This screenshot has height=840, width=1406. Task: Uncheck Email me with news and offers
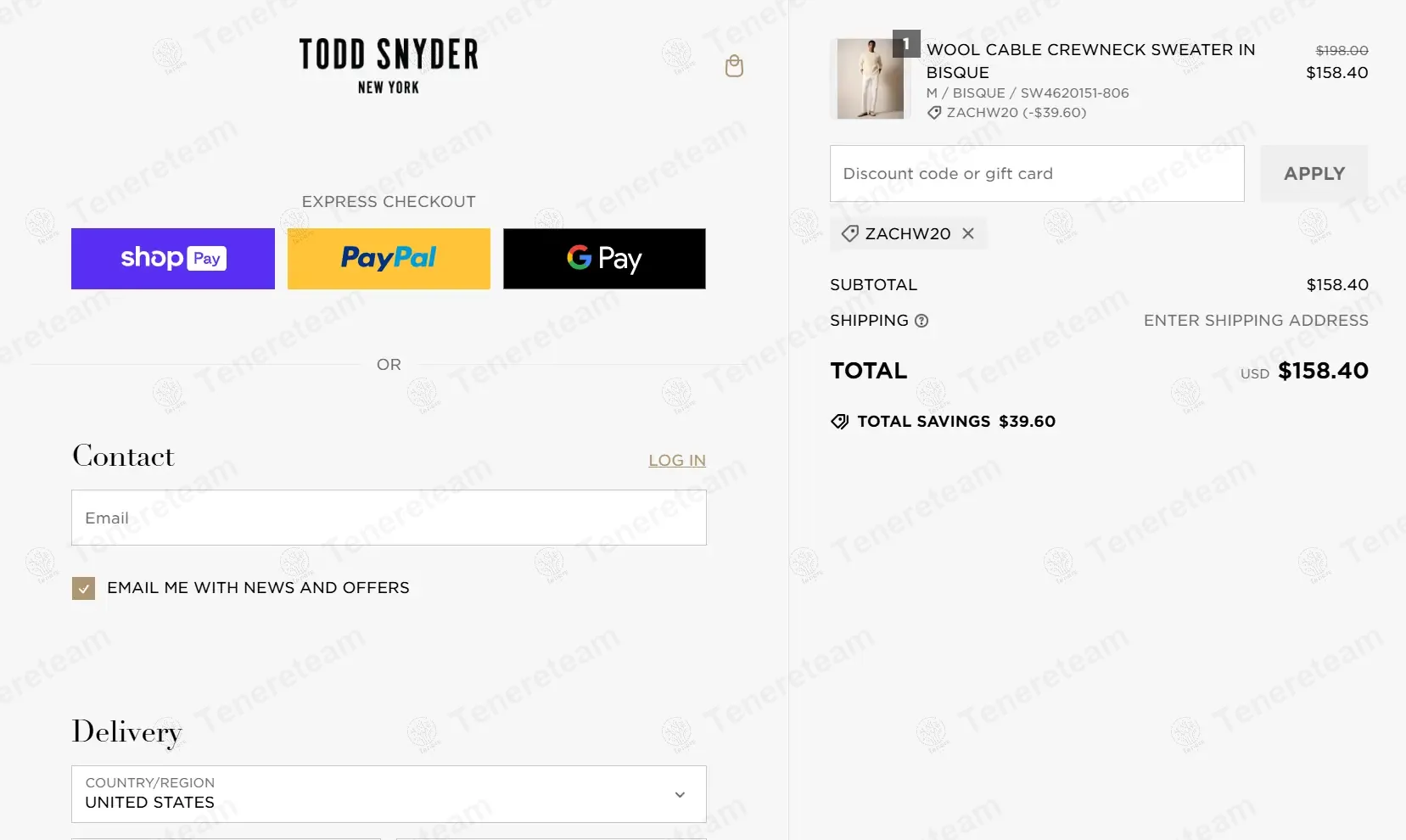(83, 588)
